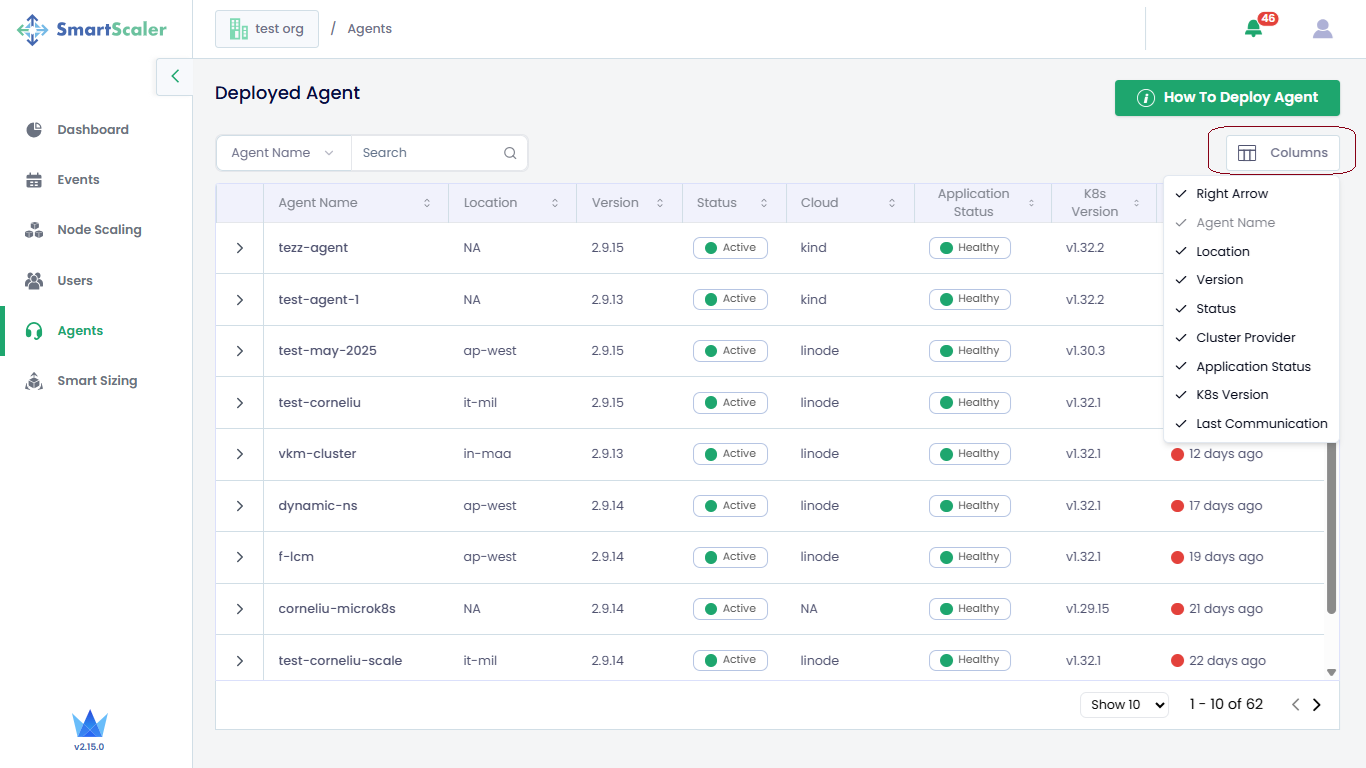The image size is (1366, 768).
Task: Open notifications bell with 46 badge
Action: [x=1254, y=29]
